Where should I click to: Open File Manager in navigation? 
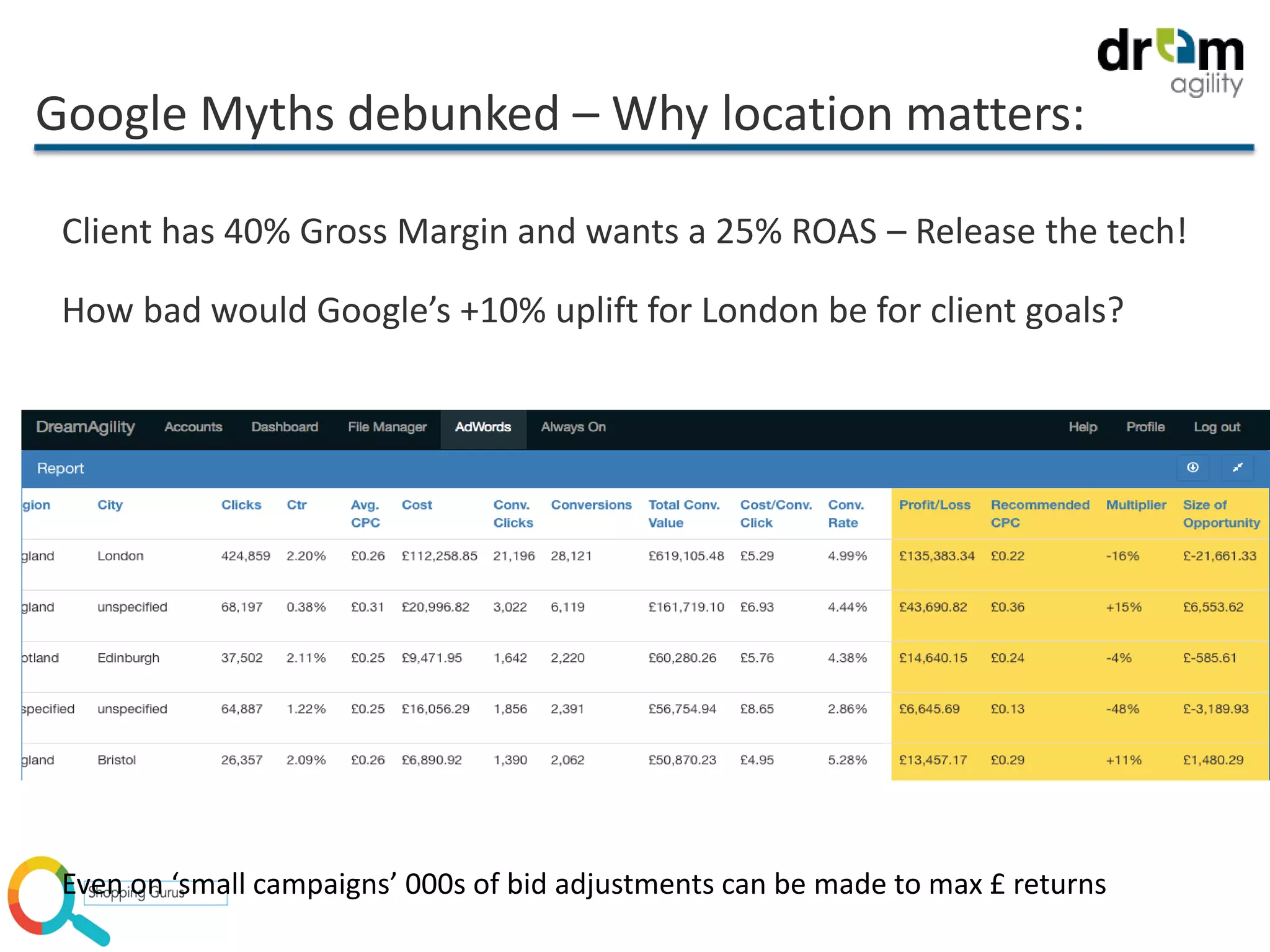tap(387, 427)
